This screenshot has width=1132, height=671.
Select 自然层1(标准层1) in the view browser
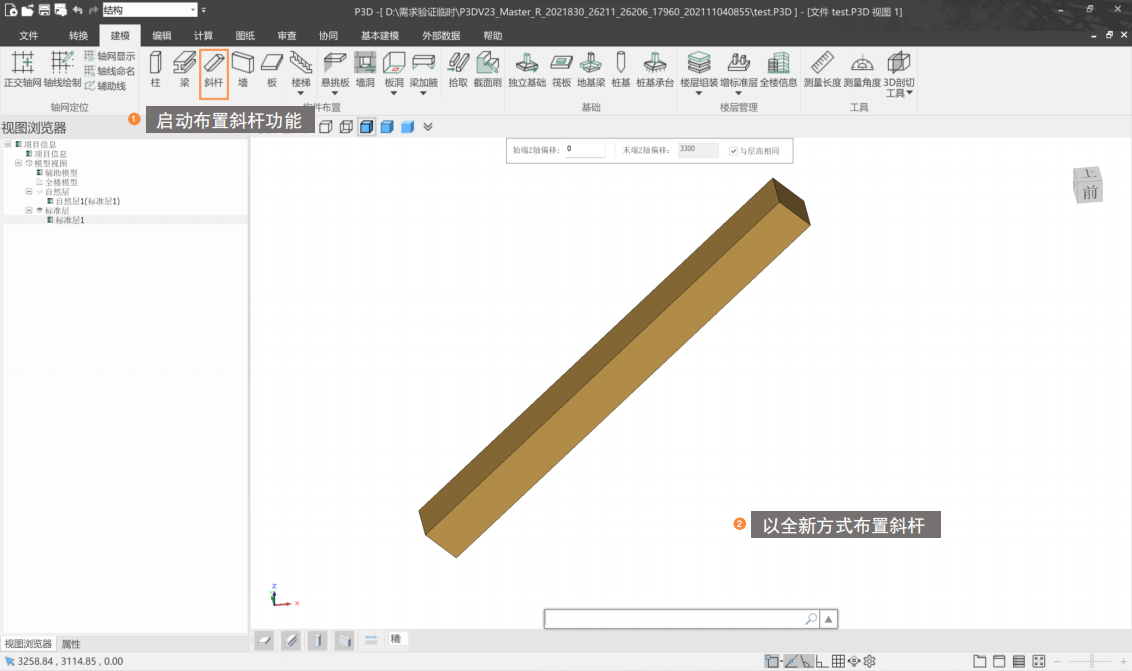click(87, 201)
